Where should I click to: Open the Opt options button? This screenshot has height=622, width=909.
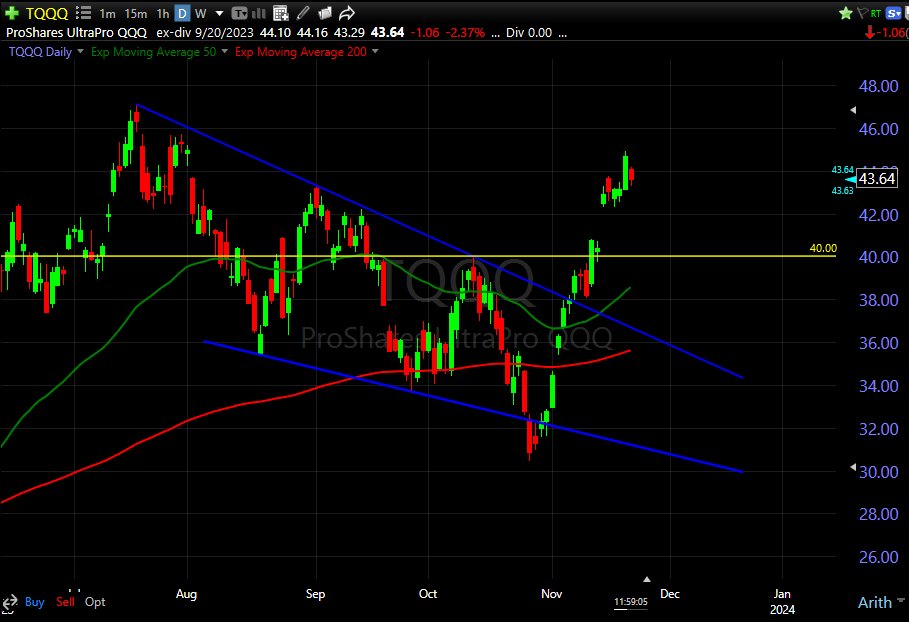95,602
